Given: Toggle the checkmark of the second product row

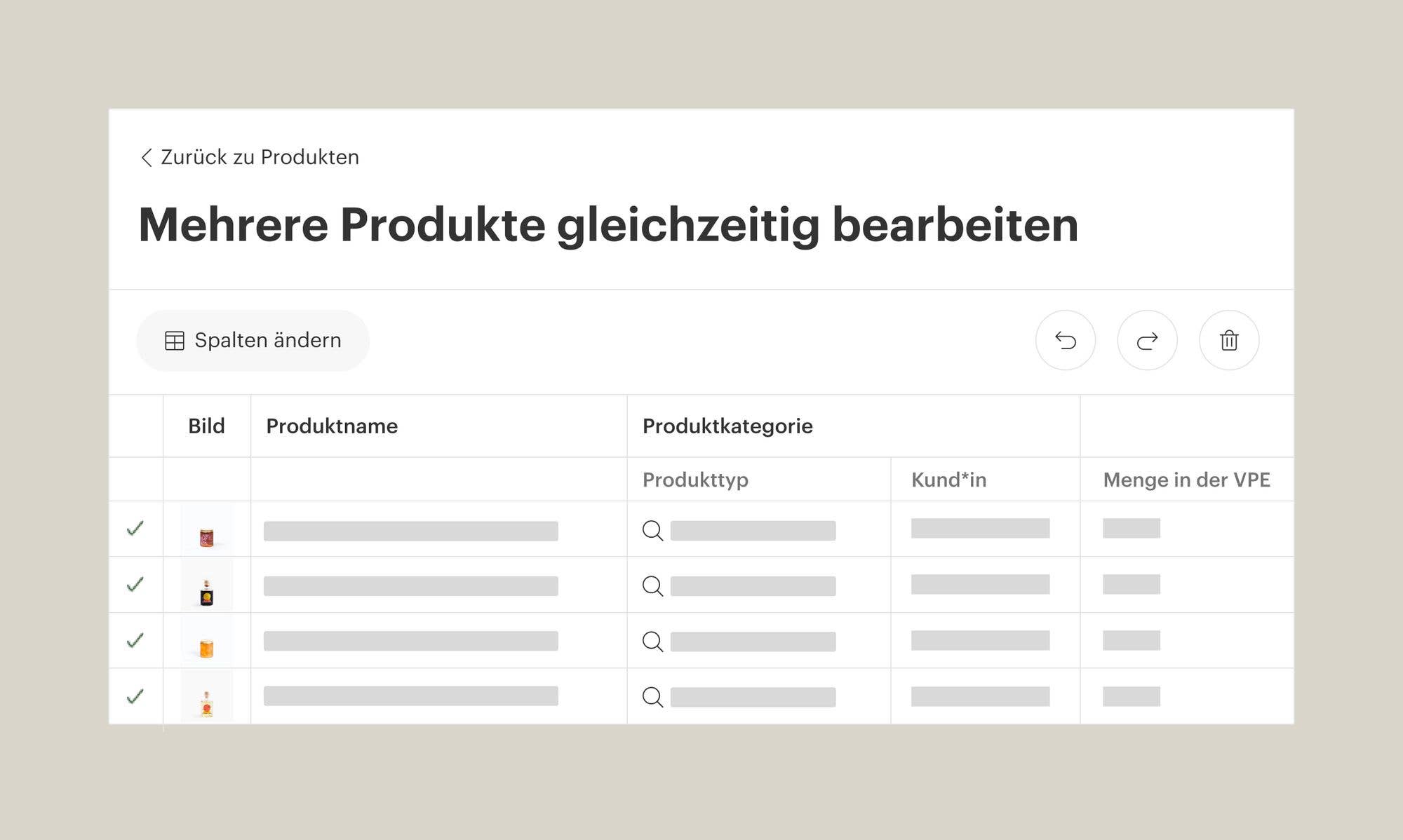Looking at the screenshot, I should [x=135, y=584].
